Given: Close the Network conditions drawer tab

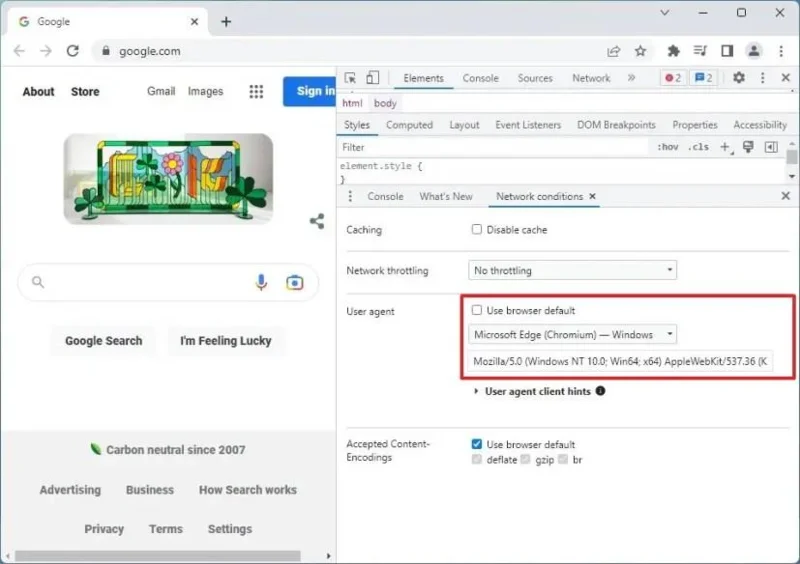Looking at the screenshot, I should pos(592,196).
